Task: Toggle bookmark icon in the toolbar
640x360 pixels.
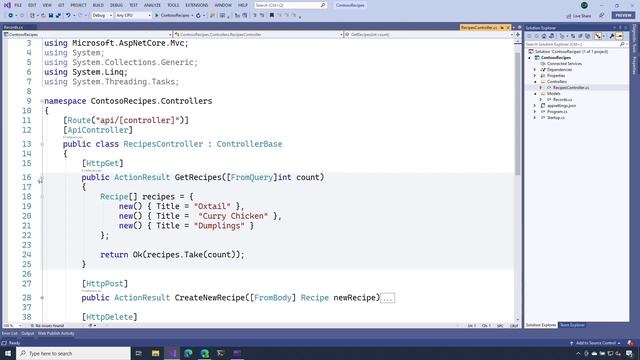Action: coord(271,16)
